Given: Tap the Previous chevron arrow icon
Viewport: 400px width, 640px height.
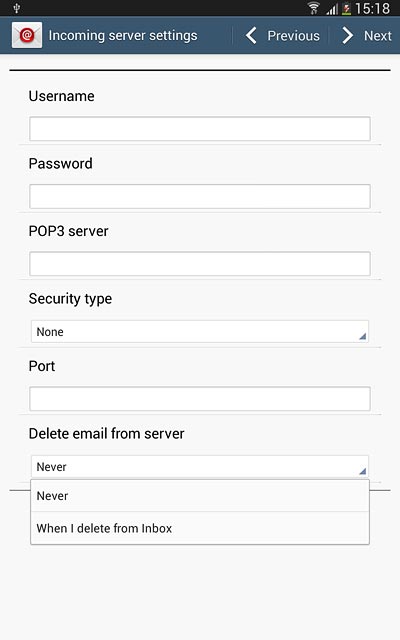Looking at the screenshot, I should (x=251, y=36).
